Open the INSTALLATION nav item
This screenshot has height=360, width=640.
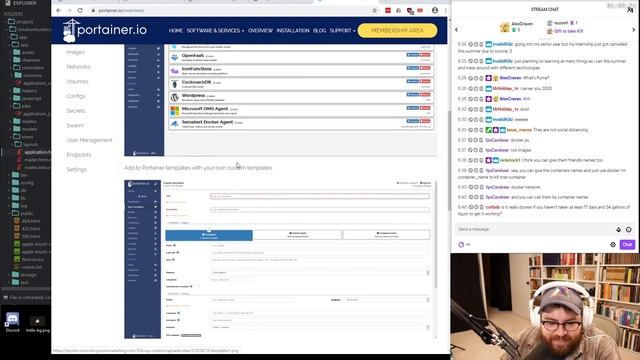click(x=293, y=31)
